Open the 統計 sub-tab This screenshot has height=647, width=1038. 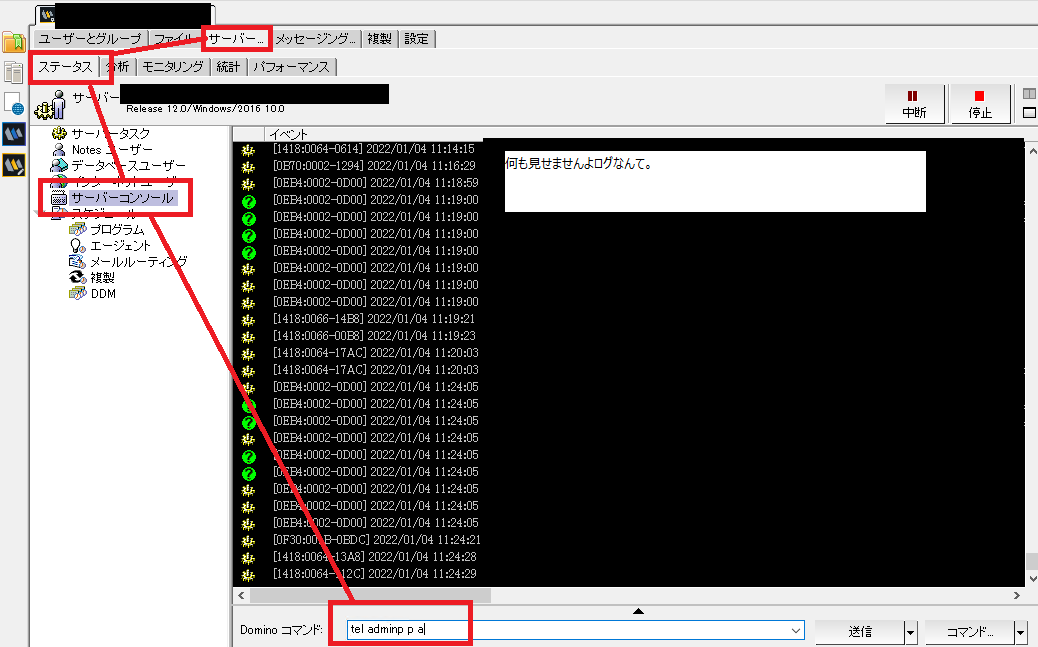point(228,67)
